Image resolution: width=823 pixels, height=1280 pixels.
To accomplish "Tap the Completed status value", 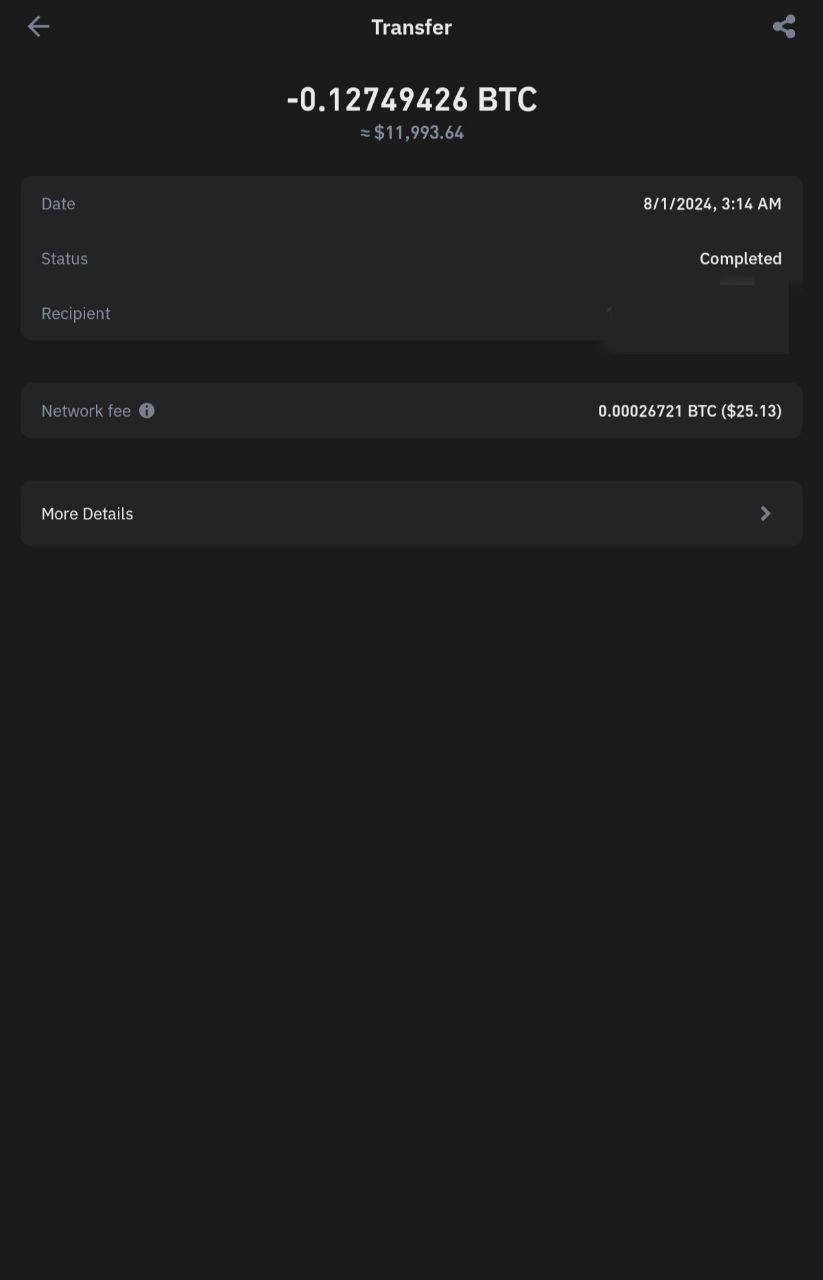I will pos(740,258).
